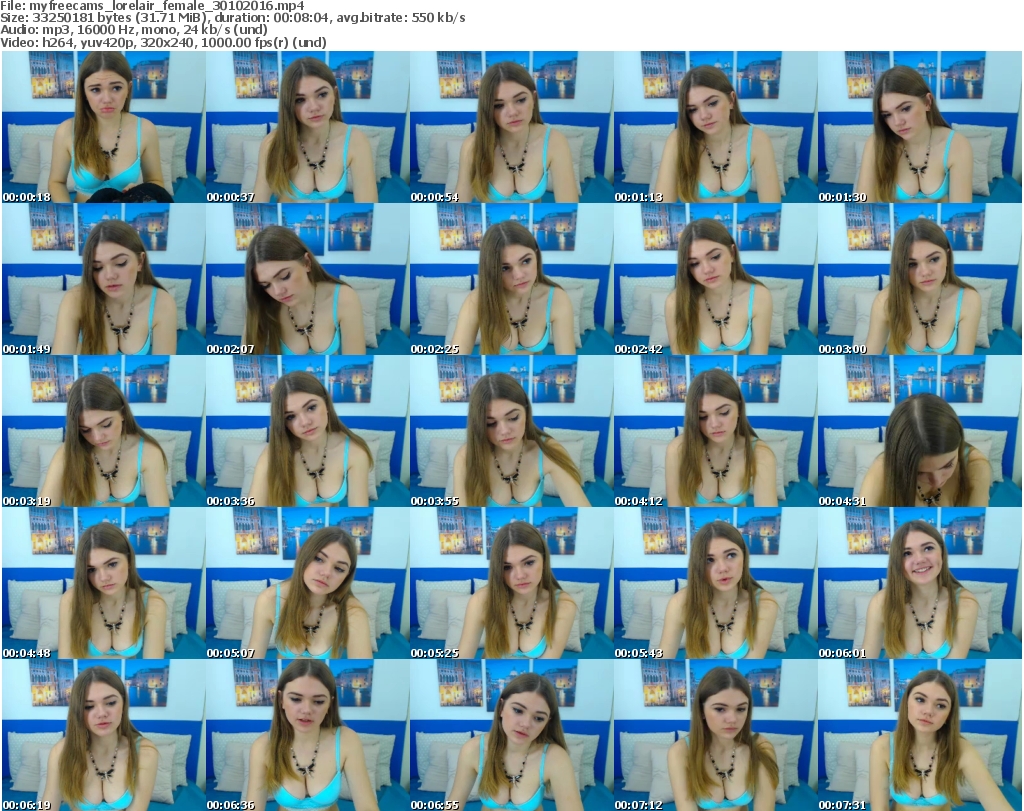Click the Video h264 info line

(164, 43)
